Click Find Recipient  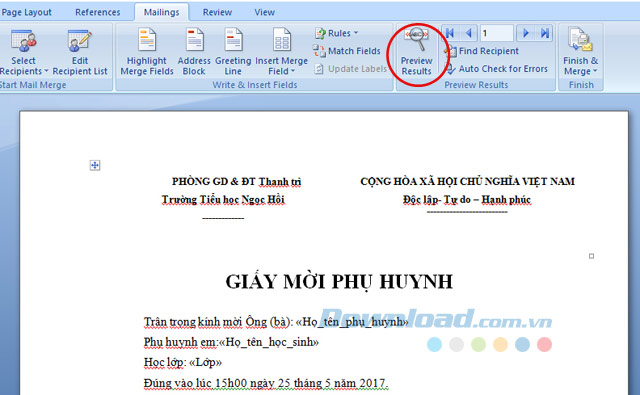tap(482, 51)
